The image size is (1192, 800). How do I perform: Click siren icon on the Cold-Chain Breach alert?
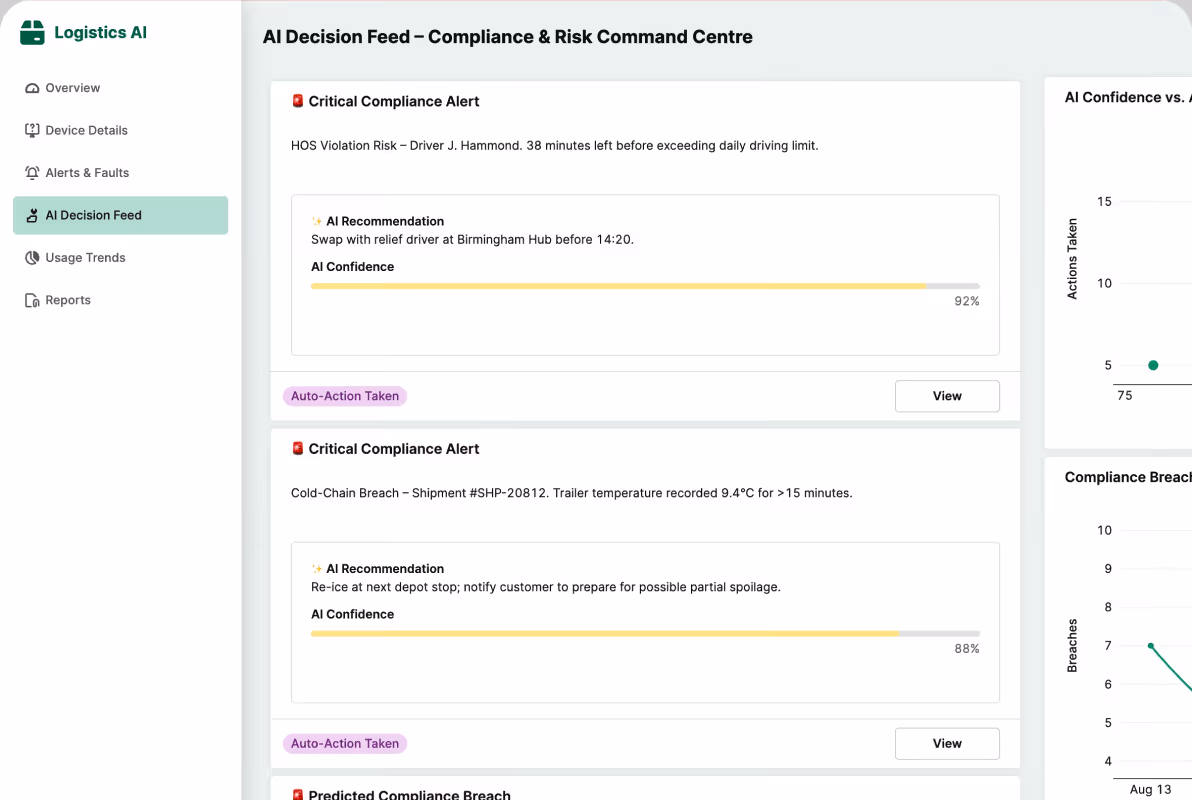298,449
